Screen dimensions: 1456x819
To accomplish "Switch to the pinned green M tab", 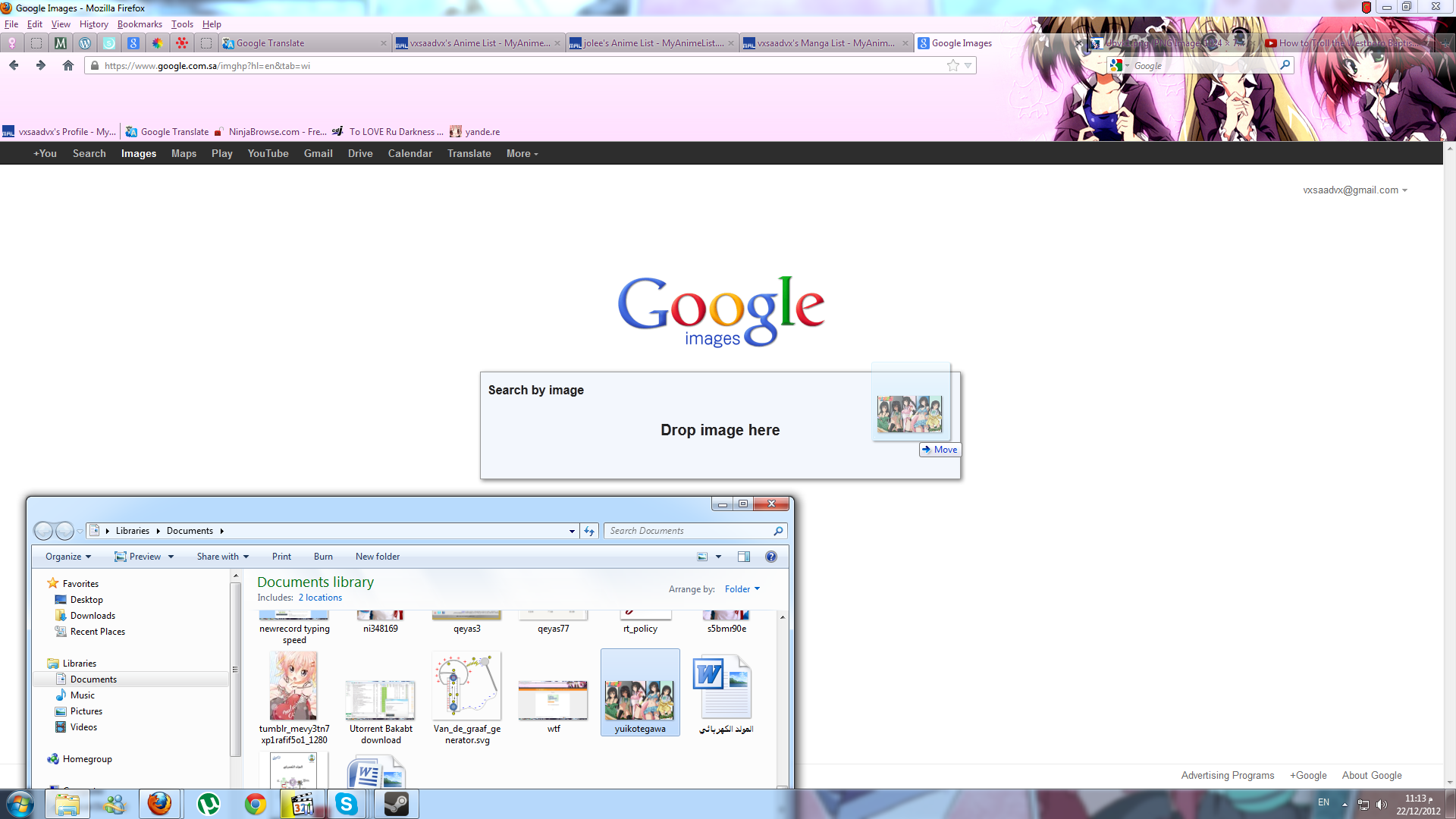I will (61, 43).
